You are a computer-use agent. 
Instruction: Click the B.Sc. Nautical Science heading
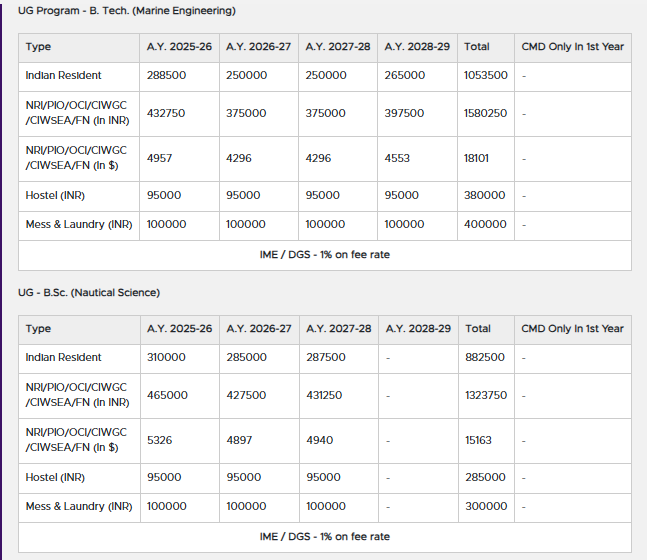click(89, 293)
